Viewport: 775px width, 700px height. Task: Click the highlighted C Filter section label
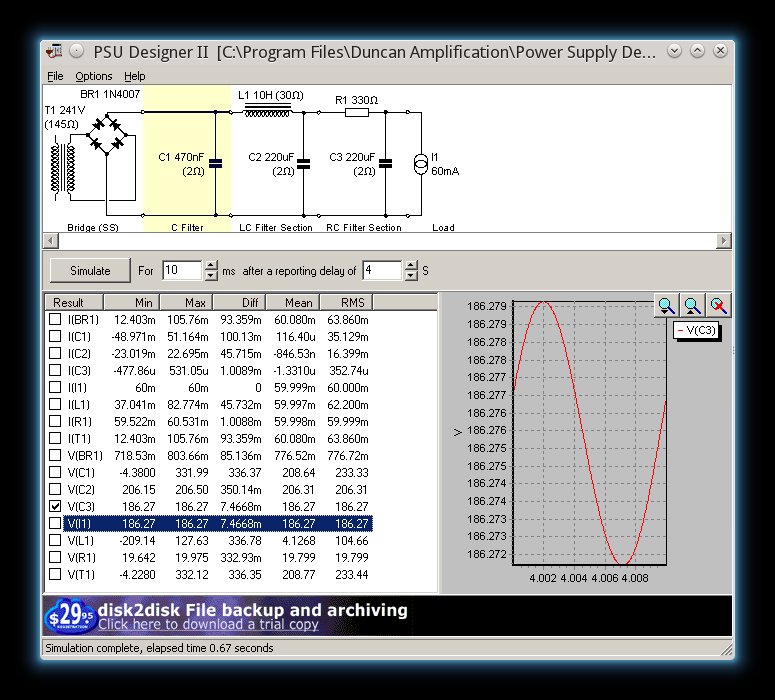[x=187, y=227]
